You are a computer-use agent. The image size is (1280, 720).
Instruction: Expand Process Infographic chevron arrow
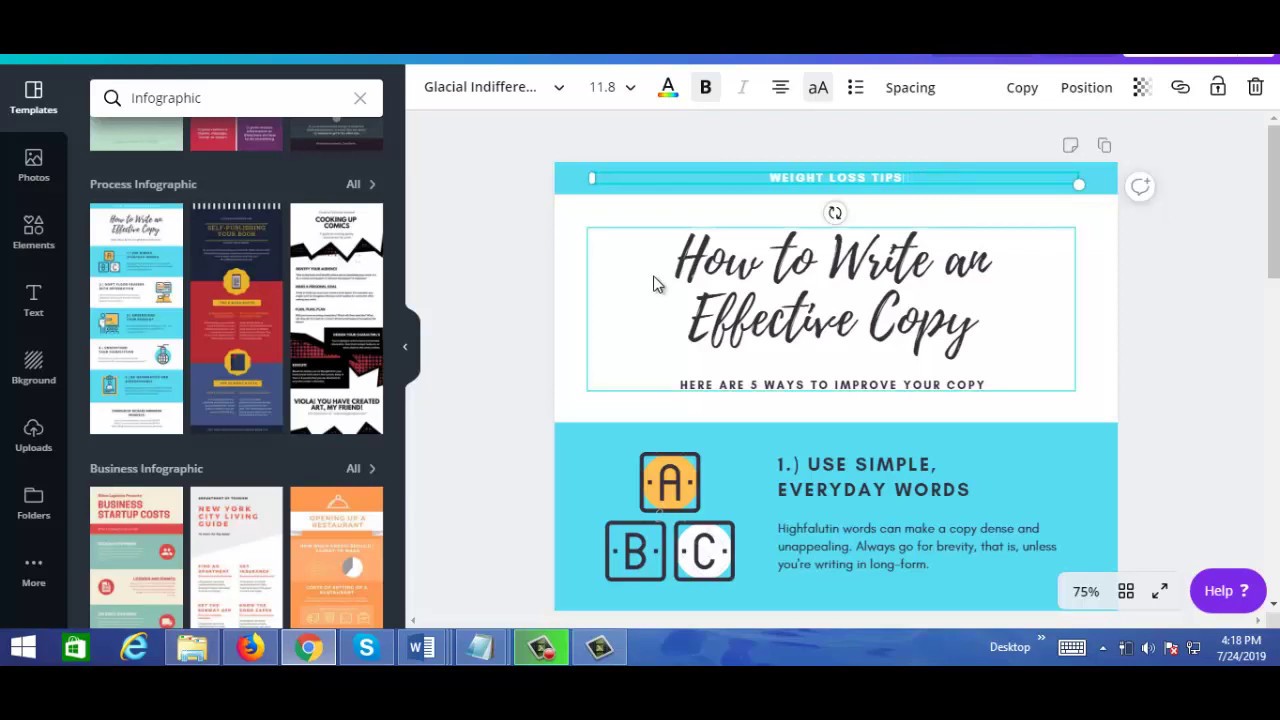(372, 184)
